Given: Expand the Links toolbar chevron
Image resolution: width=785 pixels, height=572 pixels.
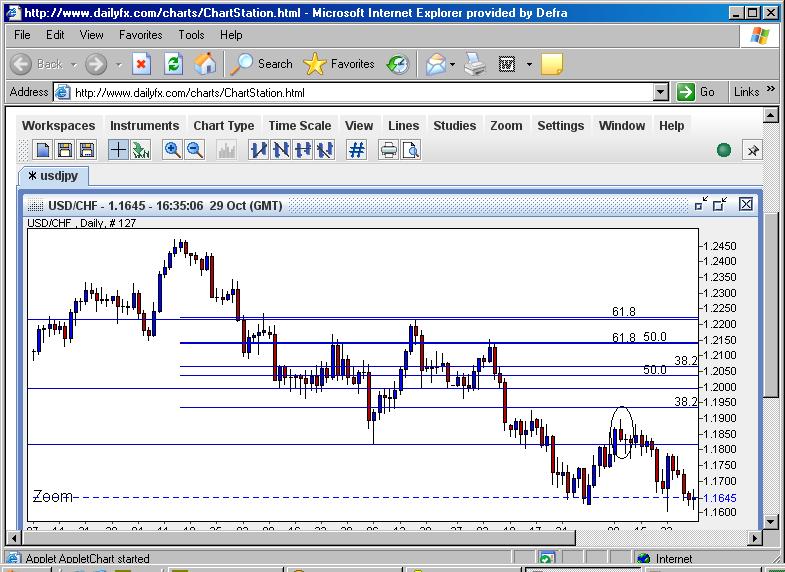Looking at the screenshot, I should pyautogui.click(x=770, y=89).
